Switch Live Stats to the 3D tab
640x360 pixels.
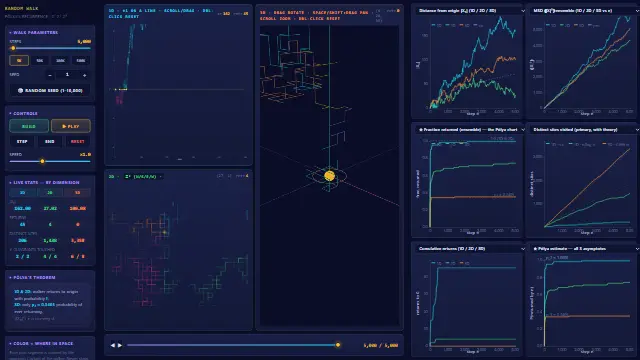pos(77,192)
